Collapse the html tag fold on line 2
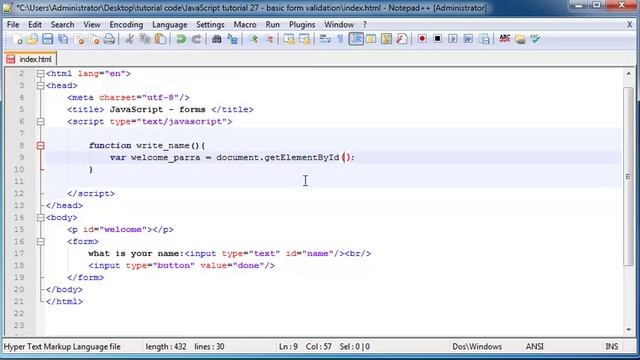The image size is (640, 360). (40, 74)
